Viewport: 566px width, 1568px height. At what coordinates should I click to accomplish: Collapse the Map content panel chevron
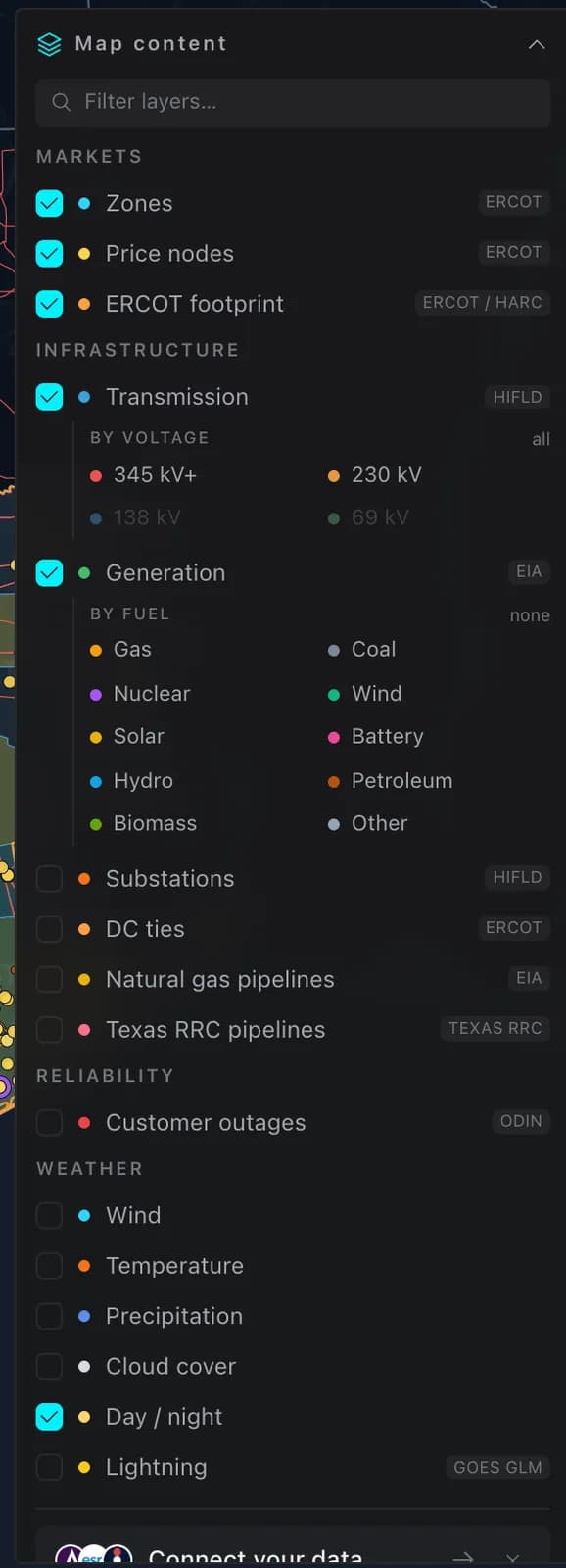(x=537, y=44)
